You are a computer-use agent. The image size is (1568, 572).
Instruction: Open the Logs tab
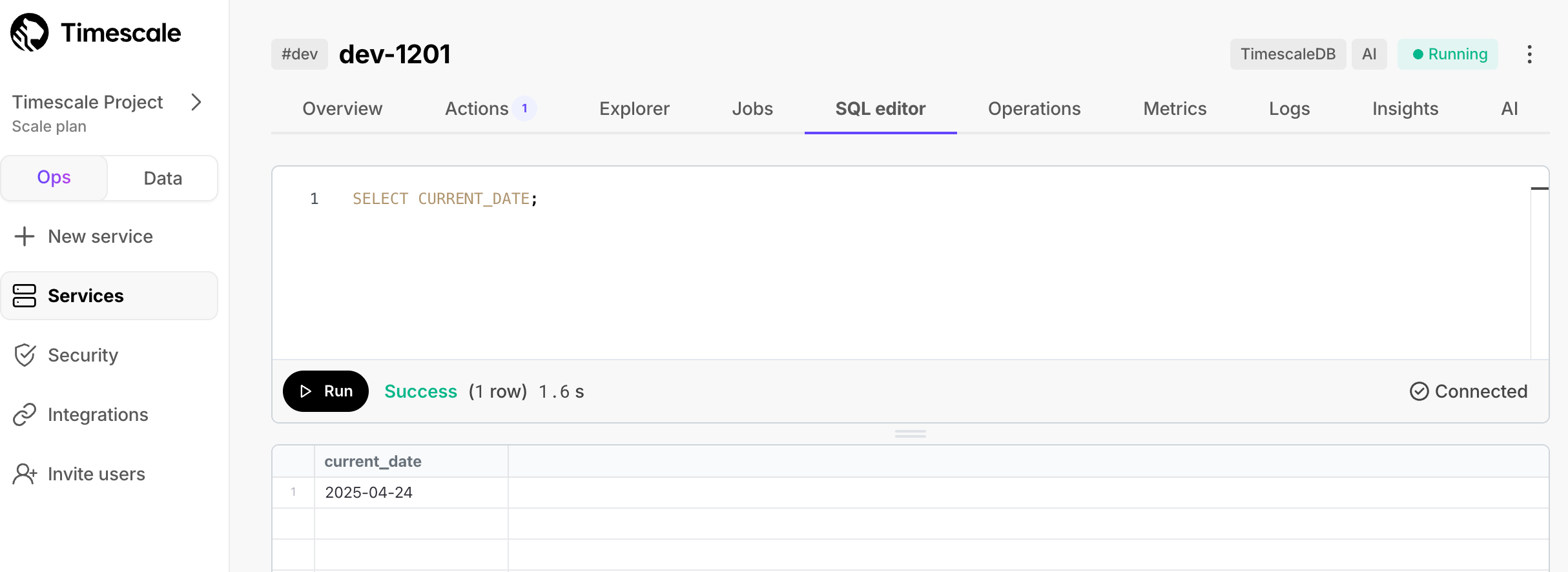coord(1289,108)
